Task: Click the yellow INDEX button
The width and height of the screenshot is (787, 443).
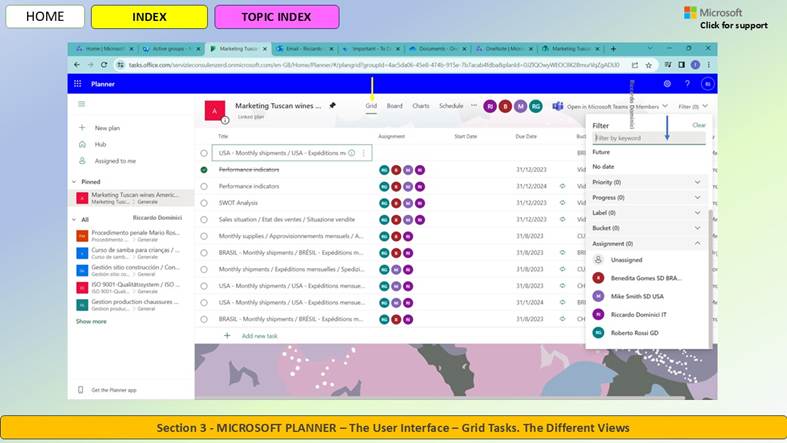Action: click(149, 17)
